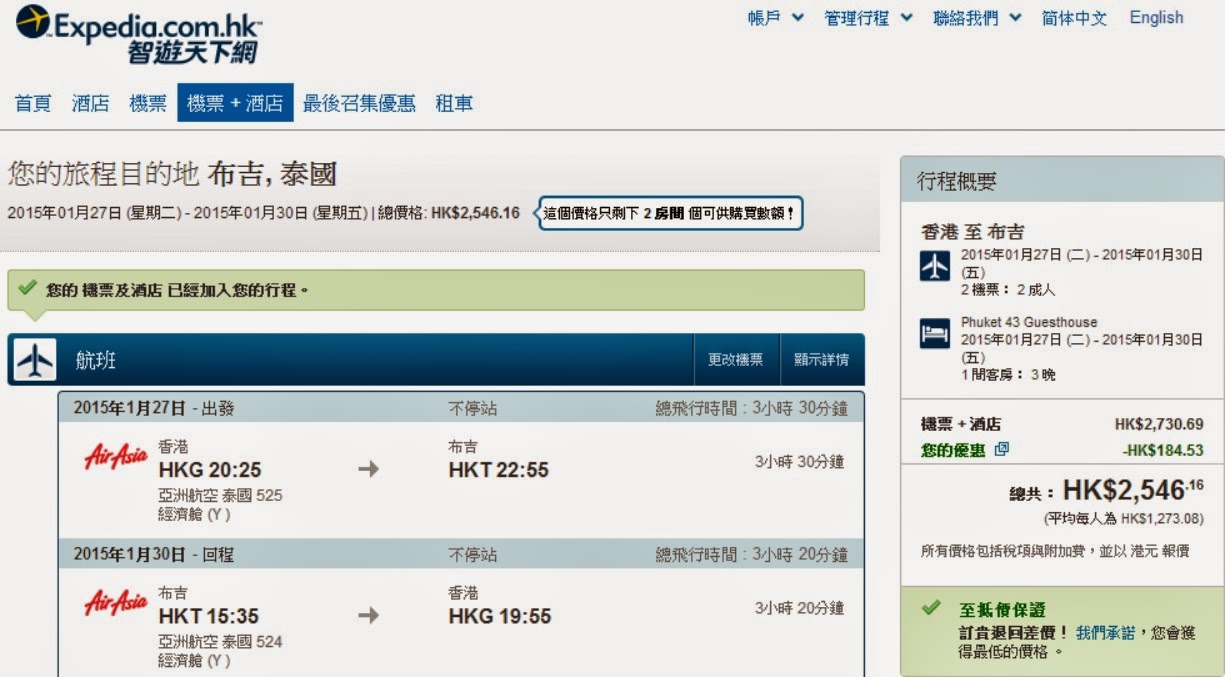Viewport: 1225px width, 677px height.
Task: Click flight number 亞洲航空 泰國 524
Action: pos(220,641)
